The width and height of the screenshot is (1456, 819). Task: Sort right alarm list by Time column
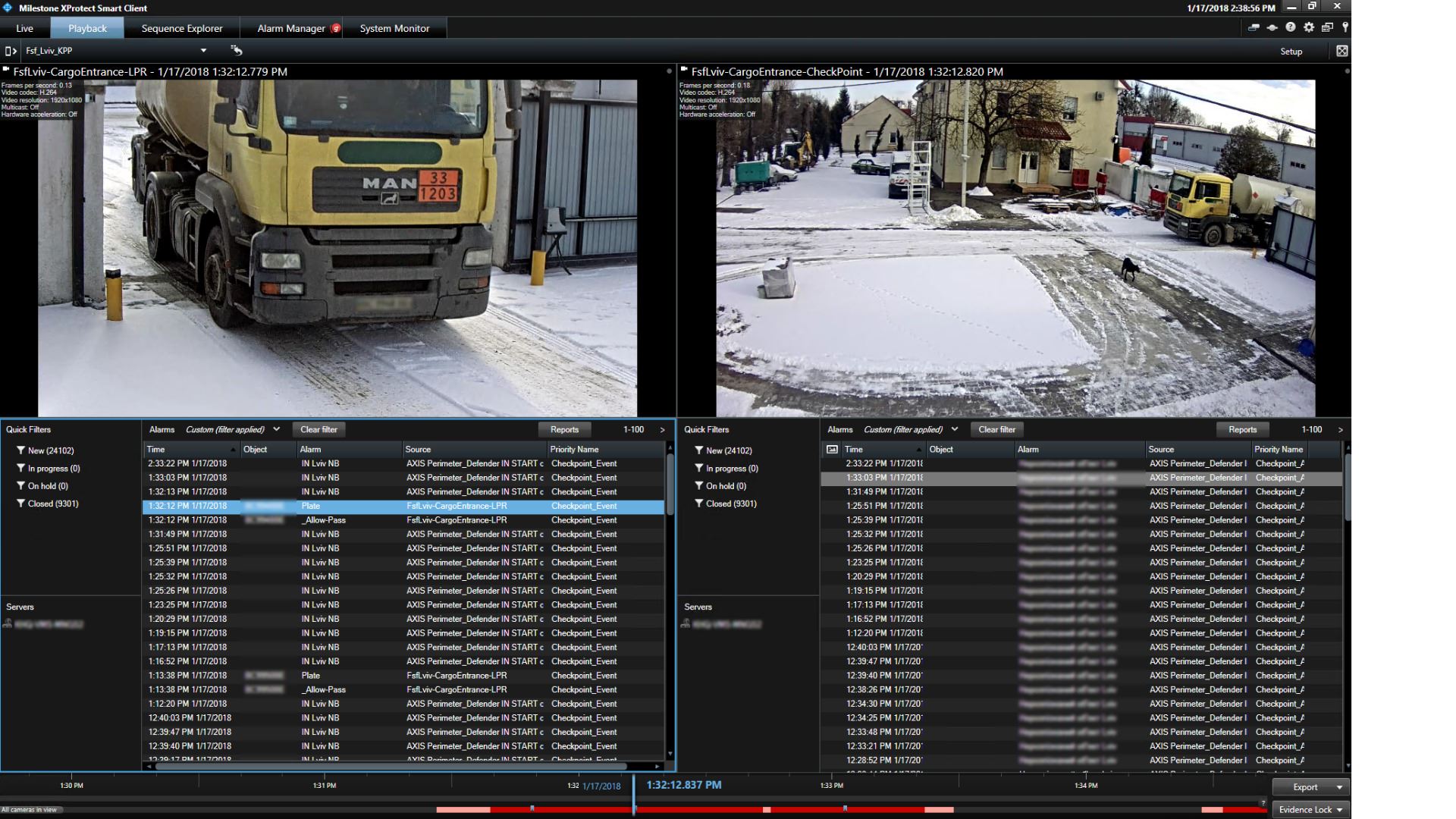click(x=883, y=450)
